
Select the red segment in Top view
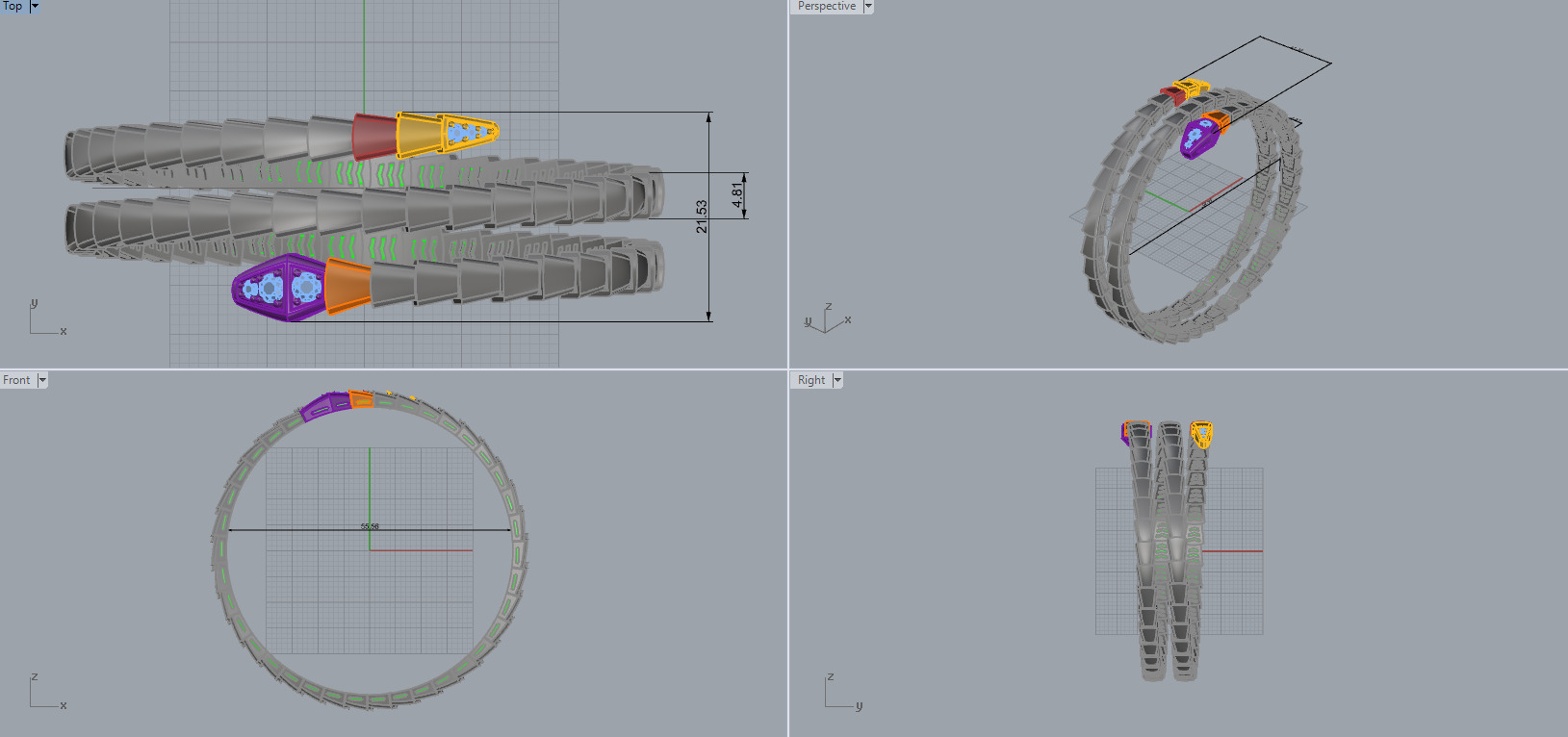coord(374,136)
